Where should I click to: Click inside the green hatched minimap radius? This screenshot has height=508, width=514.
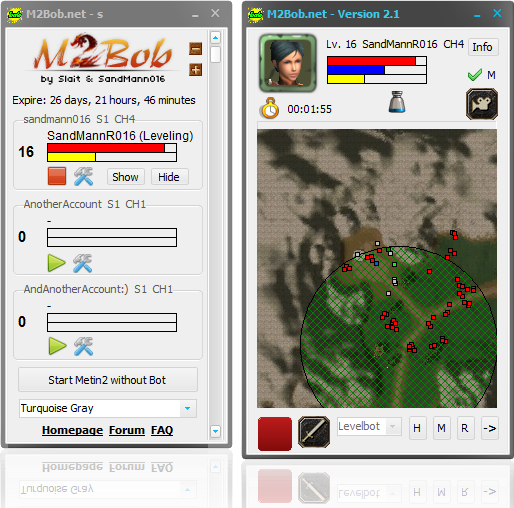click(398, 328)
